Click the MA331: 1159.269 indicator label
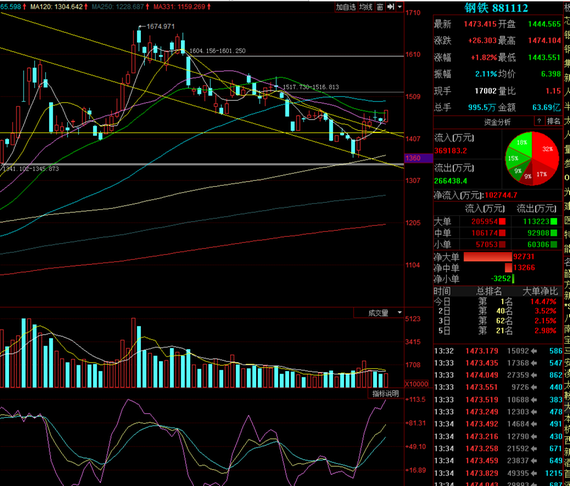The width and height of the screenshot is (570, 486). coord(179,7)
